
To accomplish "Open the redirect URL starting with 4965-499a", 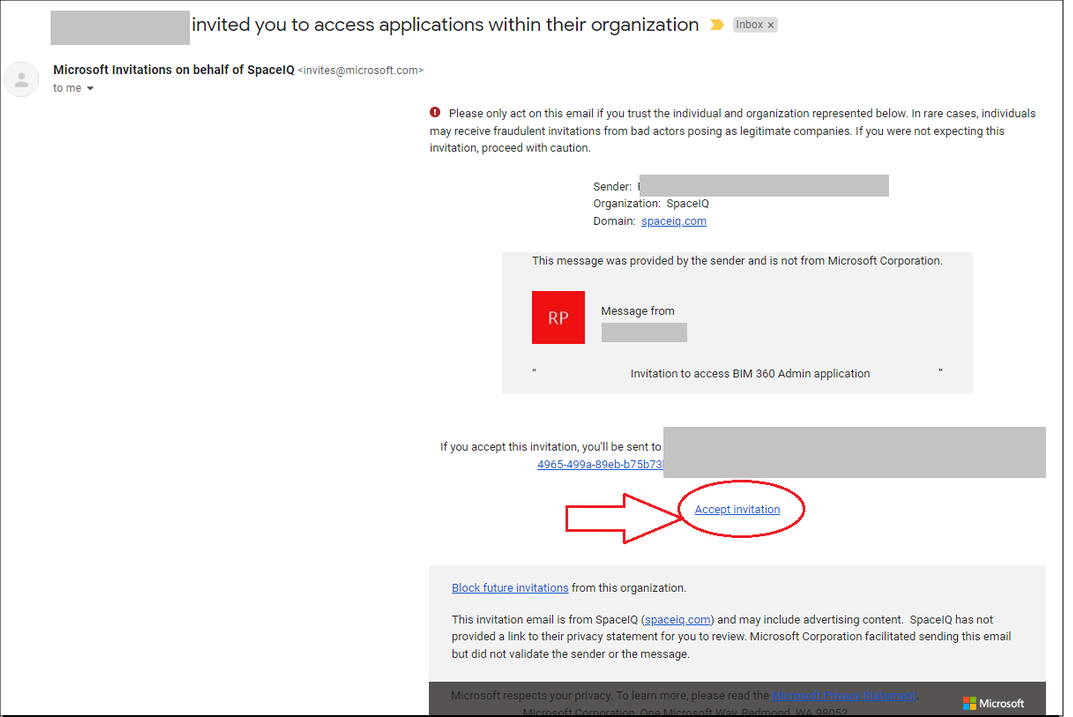I will point(599,465).
